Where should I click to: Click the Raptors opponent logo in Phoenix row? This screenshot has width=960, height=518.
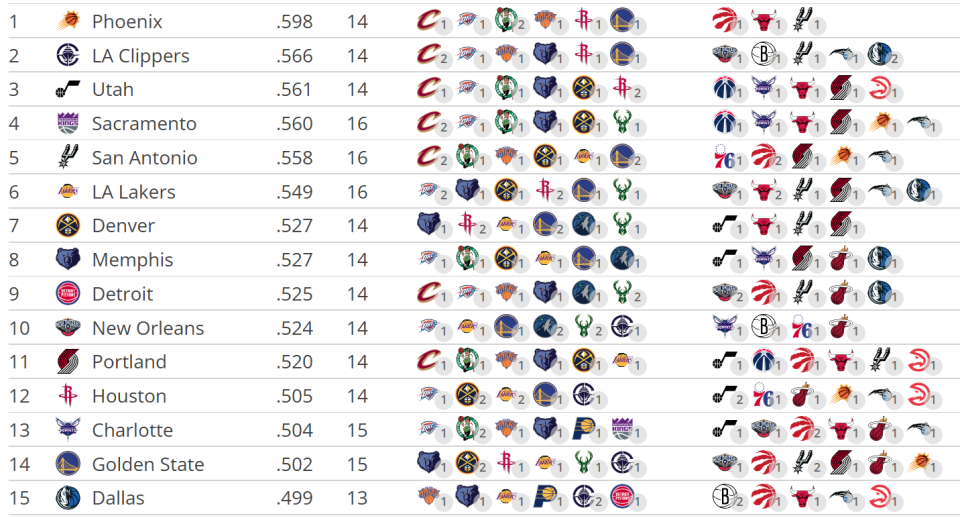click(723, 20)
